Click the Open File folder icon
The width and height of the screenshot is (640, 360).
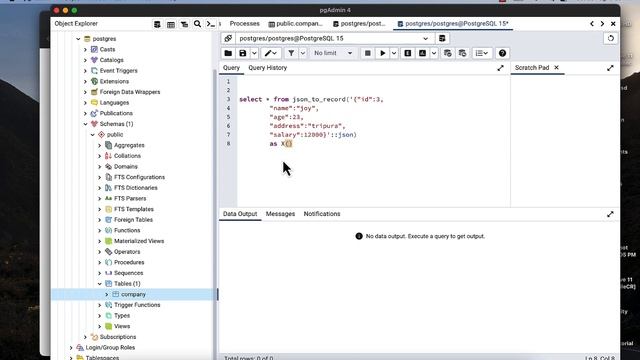click(228, 53)
